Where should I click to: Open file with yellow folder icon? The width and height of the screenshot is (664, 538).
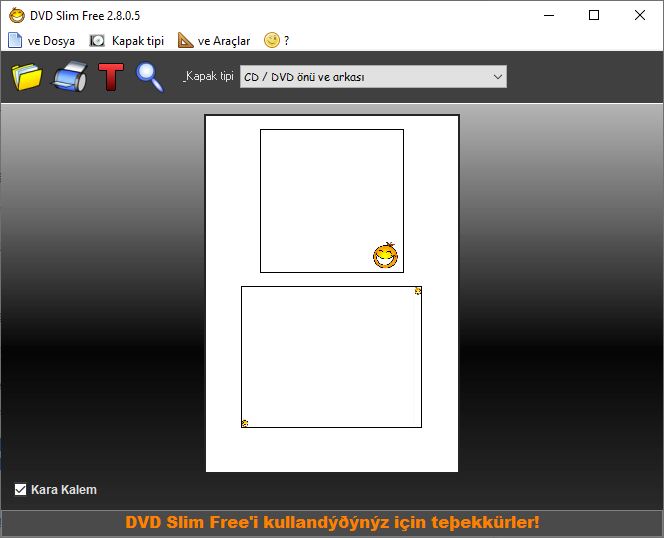click(x=27, y=77)
